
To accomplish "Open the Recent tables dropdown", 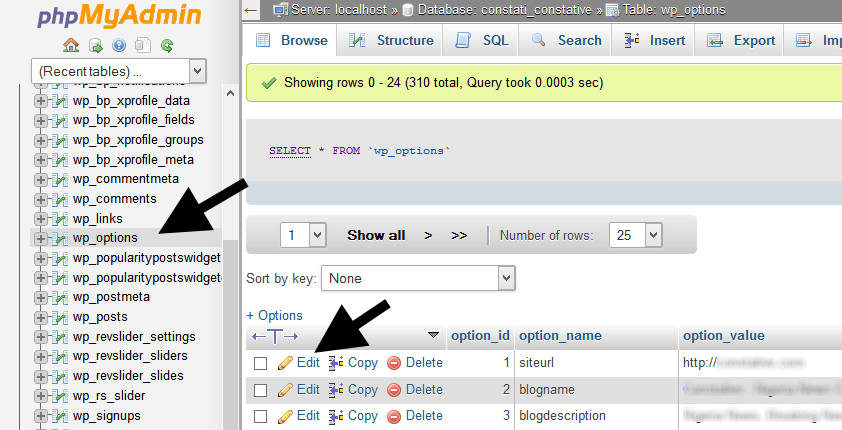I will pos(119,71).
